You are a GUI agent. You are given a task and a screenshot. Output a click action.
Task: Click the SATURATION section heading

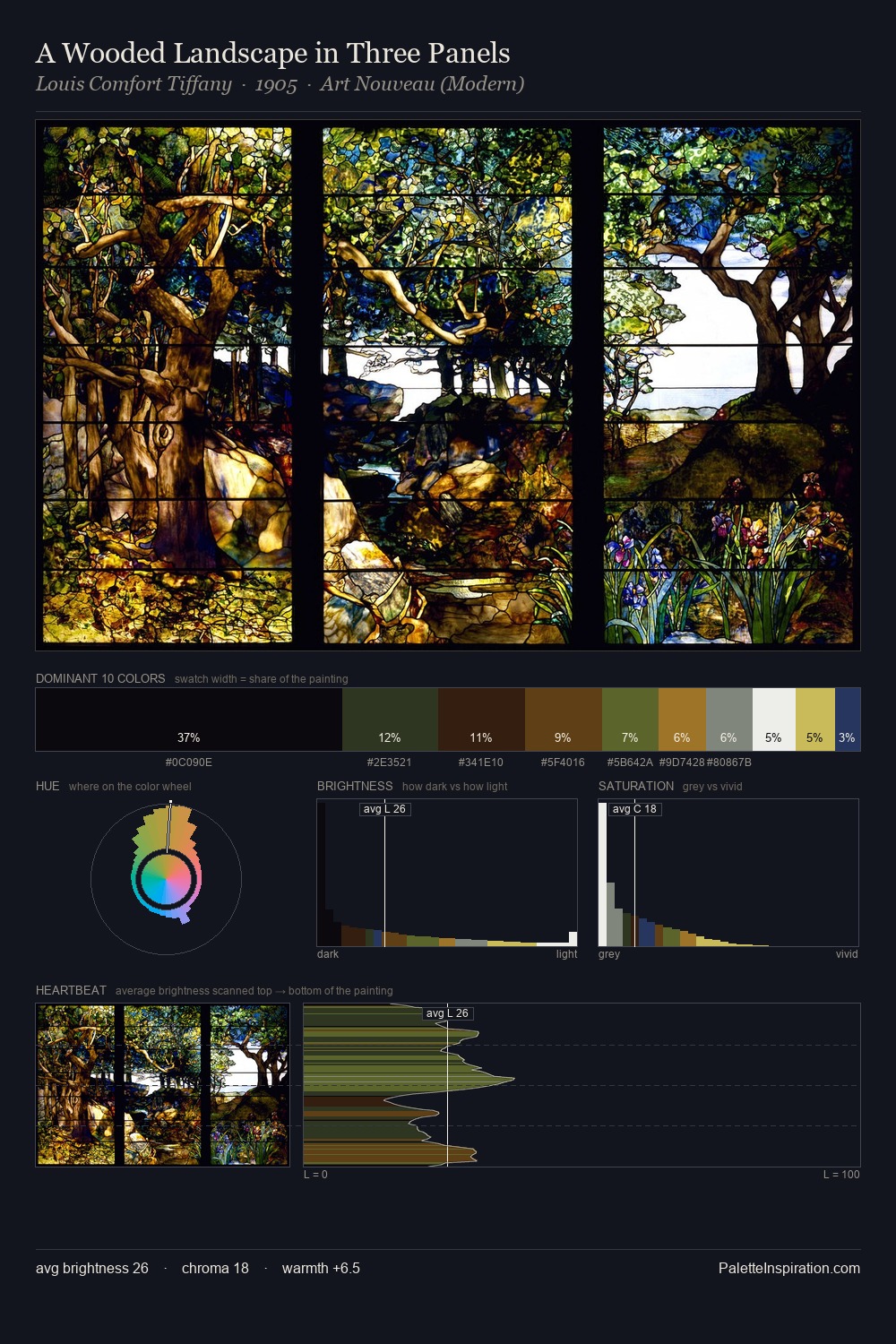[x=636, y=787]
